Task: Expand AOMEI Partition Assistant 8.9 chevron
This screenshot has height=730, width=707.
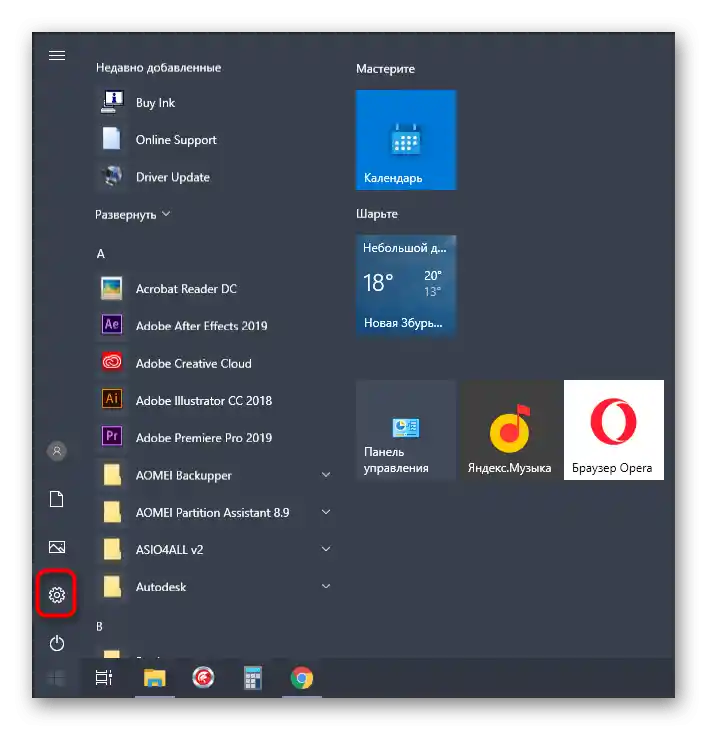Action: (x=326, y=512)
